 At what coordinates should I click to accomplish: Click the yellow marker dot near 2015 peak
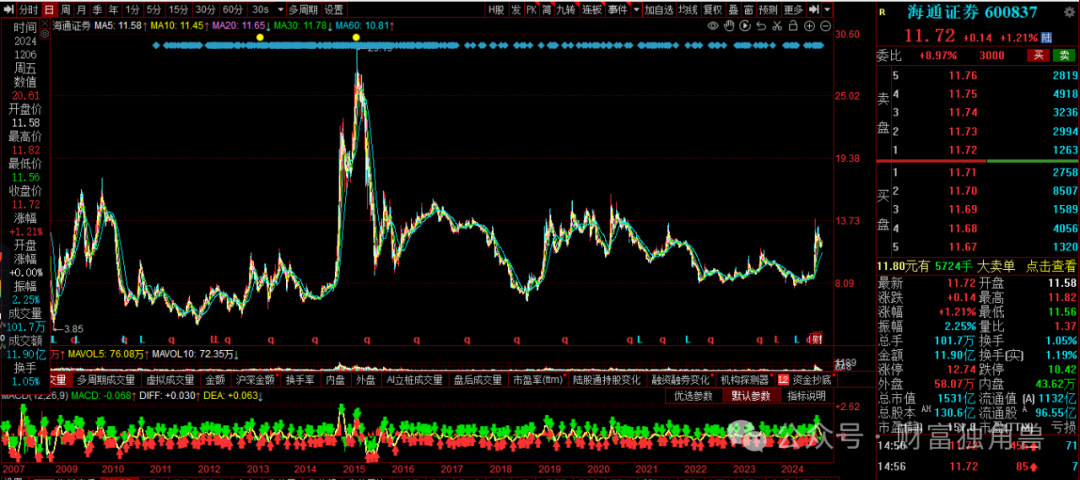pos(356,37)
